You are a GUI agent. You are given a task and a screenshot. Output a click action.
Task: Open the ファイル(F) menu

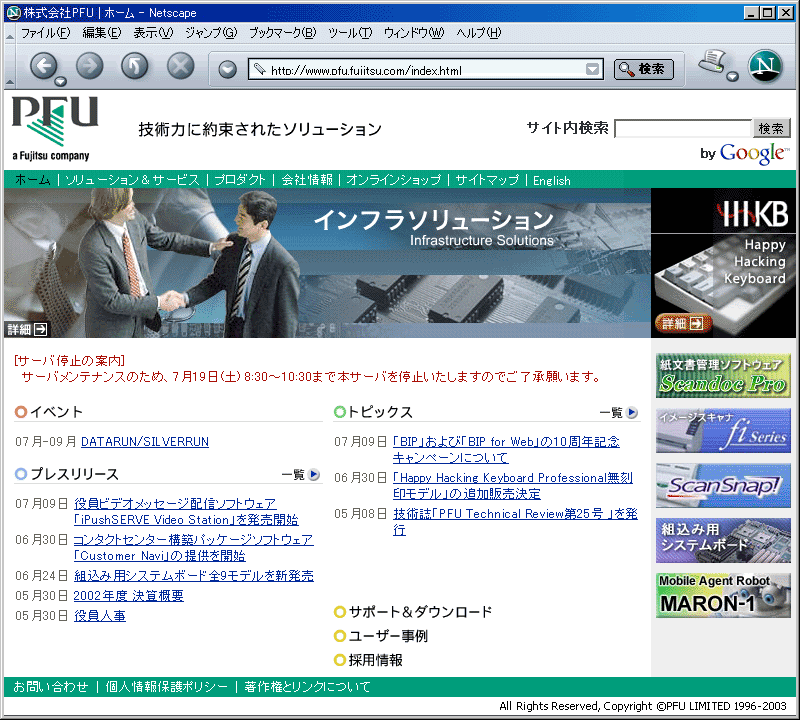(x=45, y=33)
